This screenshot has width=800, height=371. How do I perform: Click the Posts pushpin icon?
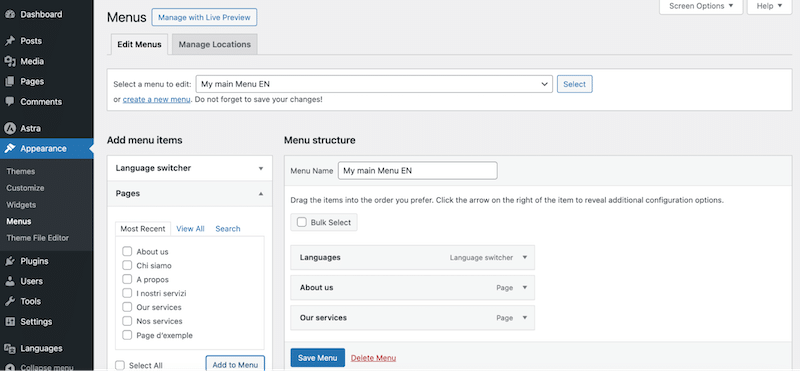(10, 41)
